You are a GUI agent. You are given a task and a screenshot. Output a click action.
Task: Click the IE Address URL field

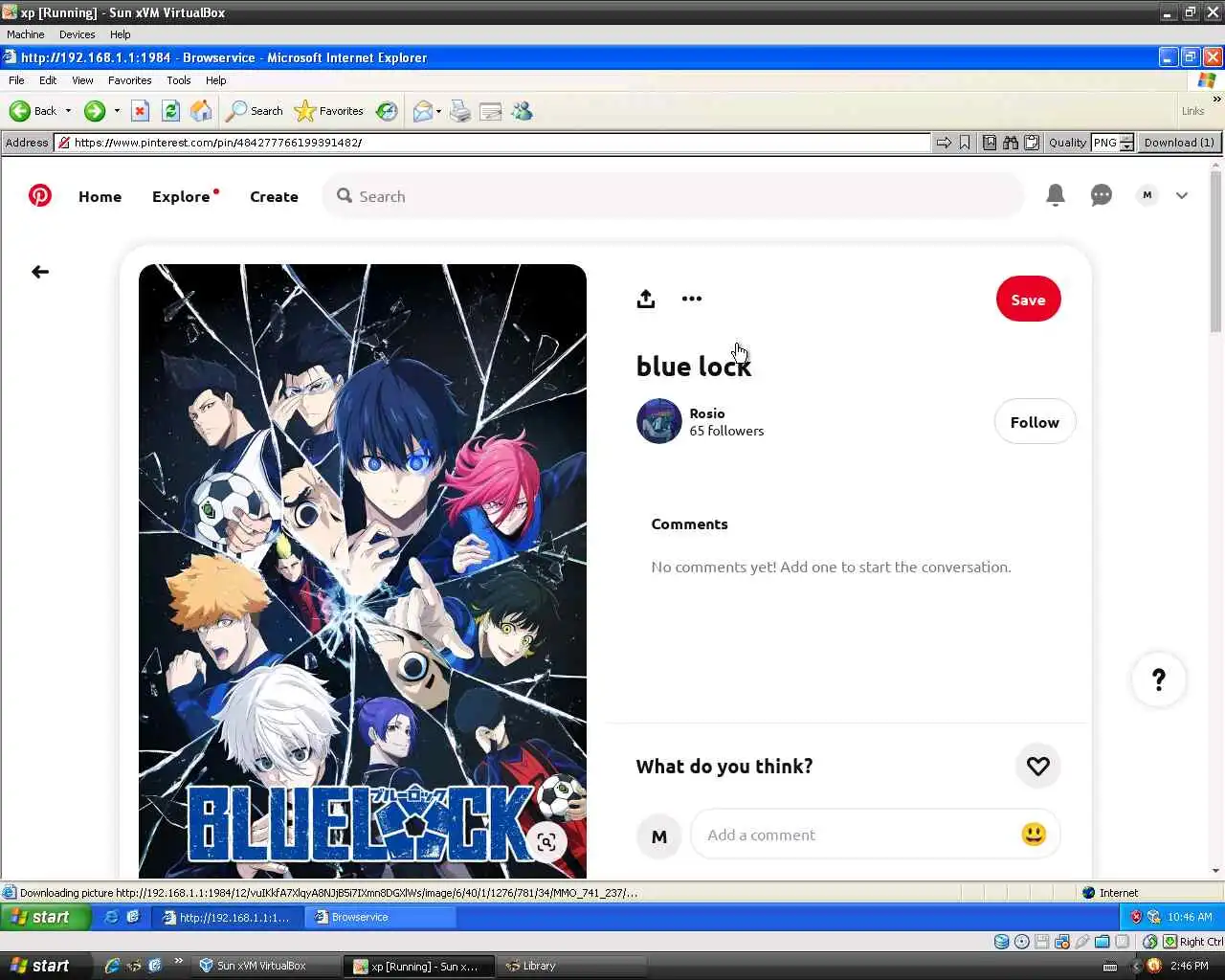click(x=493, y=143)
